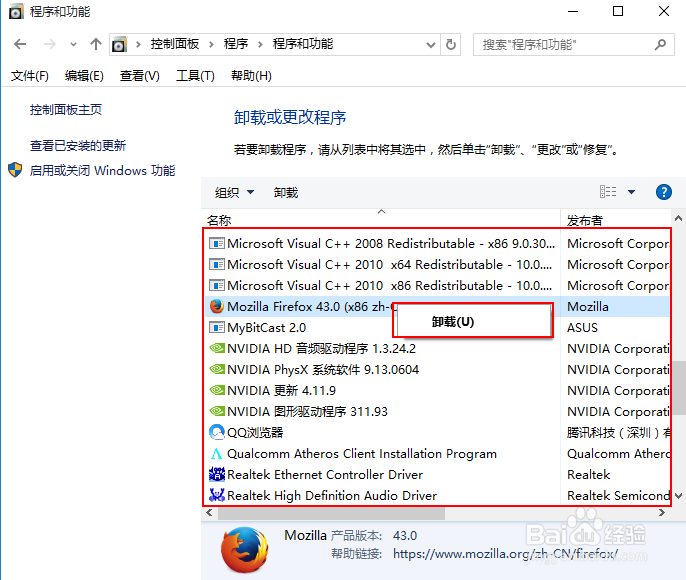The image size is (686, 580).
Task: Select Microsoft Visual C++ 2008 Redistributable row
Action: [437, 244]
